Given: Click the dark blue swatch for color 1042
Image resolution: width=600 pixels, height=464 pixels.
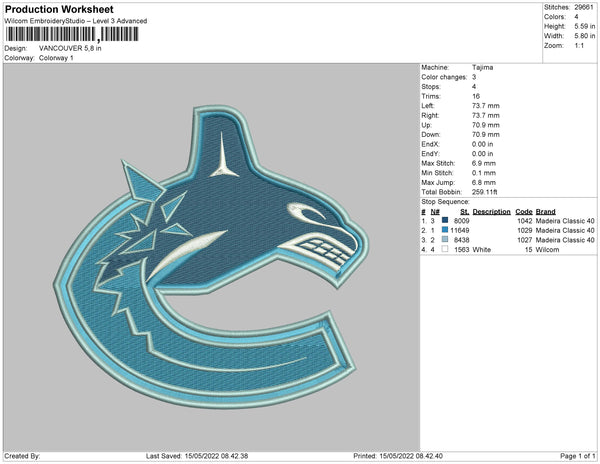Looking at the screenshot, I should click(445, 220).
